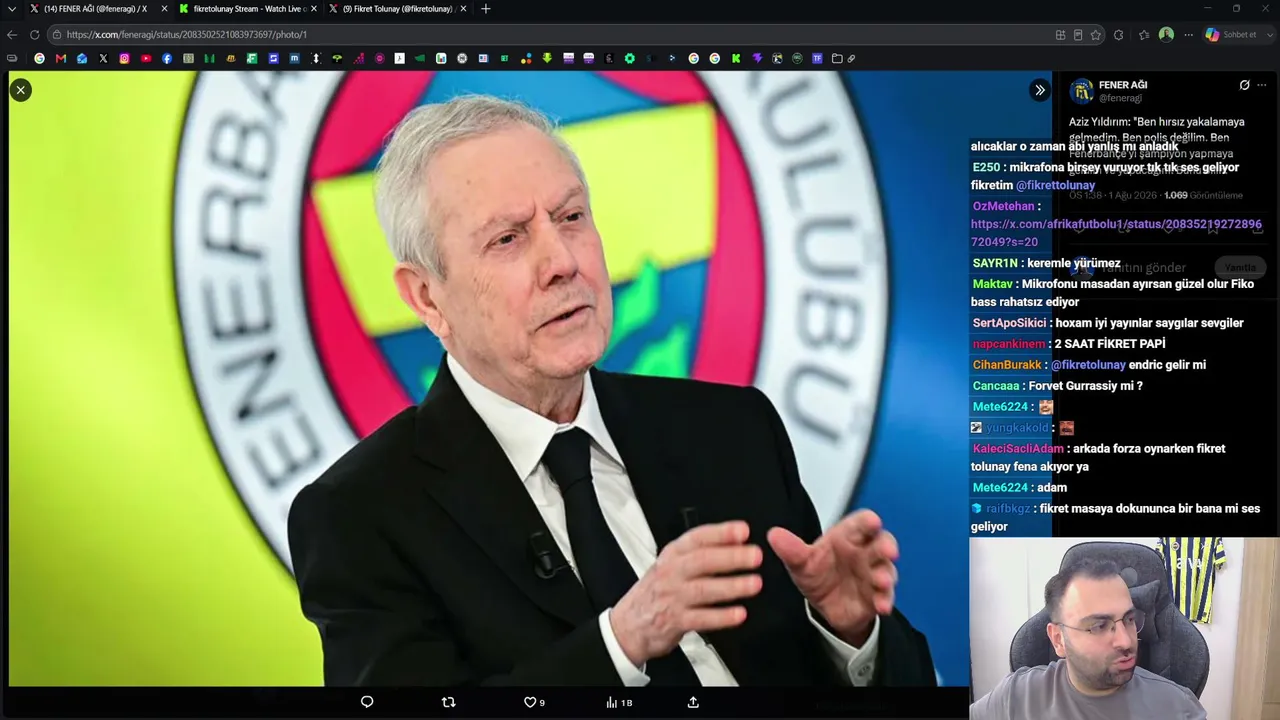
Task: Select chat username Maktav
Action: (x=992, y=284)
